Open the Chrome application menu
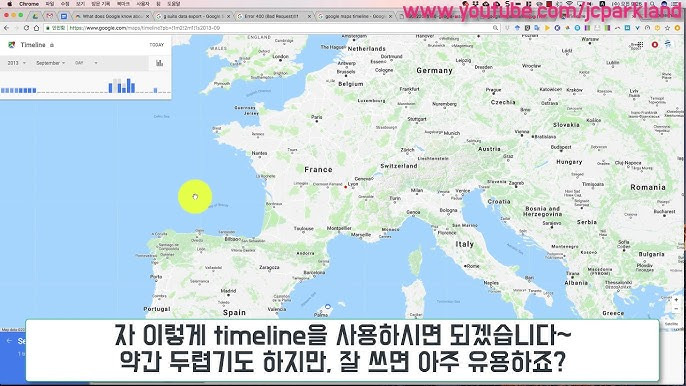686x386 pixels. pyautogui.click(x=29, y=4)
